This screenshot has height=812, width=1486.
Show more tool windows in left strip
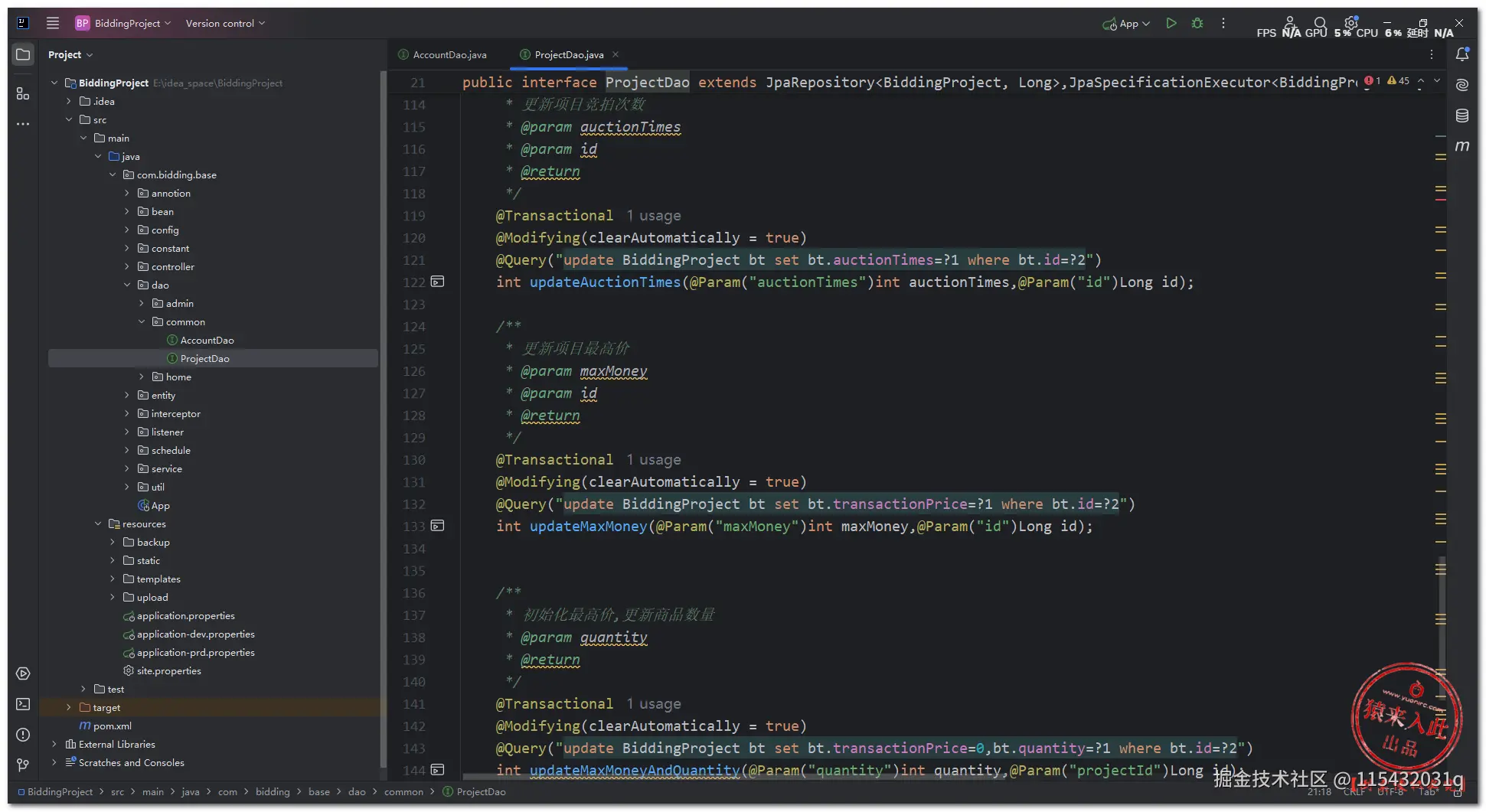[23, 123]
